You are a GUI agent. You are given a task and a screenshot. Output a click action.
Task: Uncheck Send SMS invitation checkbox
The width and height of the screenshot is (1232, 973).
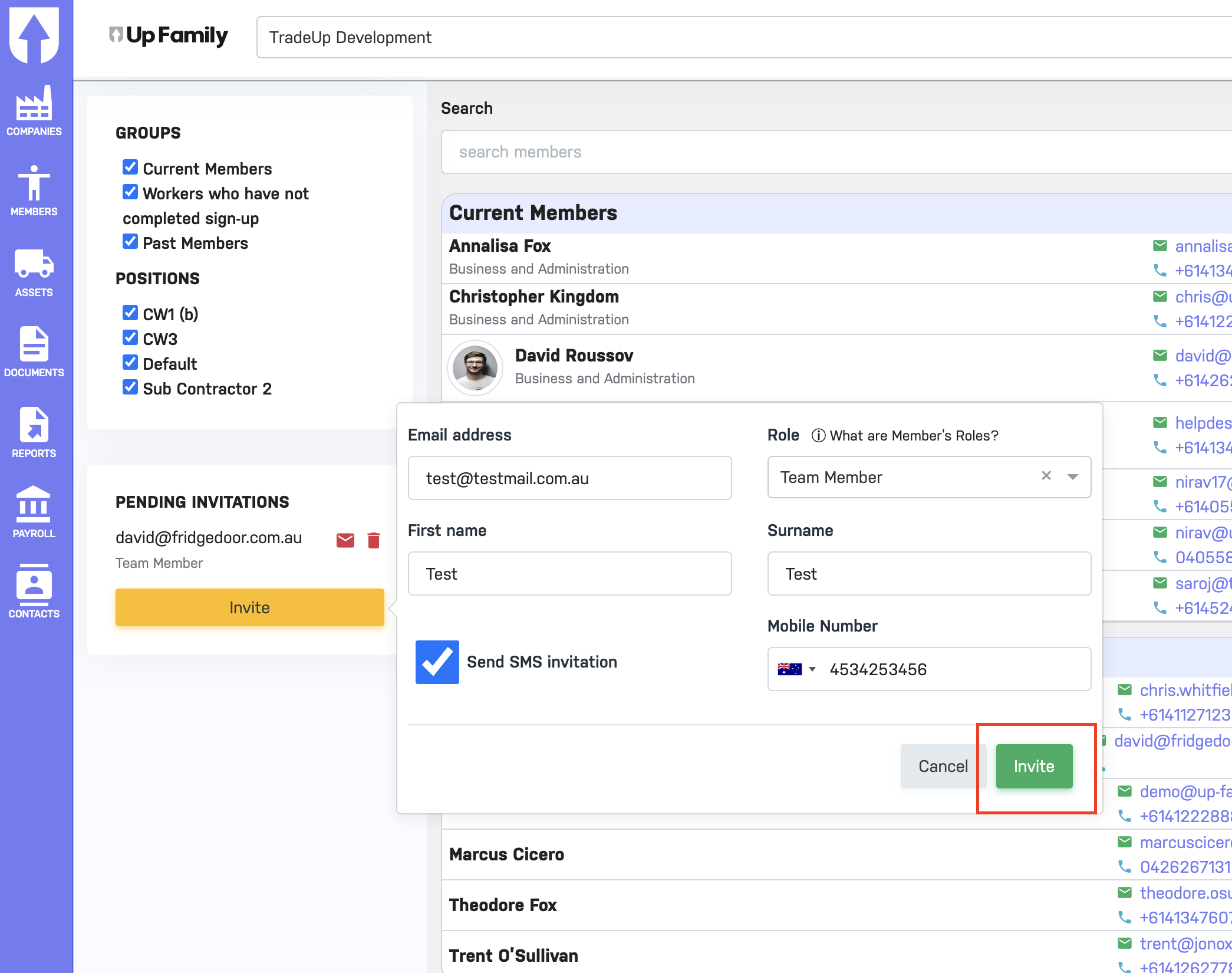tap(437, 662)
